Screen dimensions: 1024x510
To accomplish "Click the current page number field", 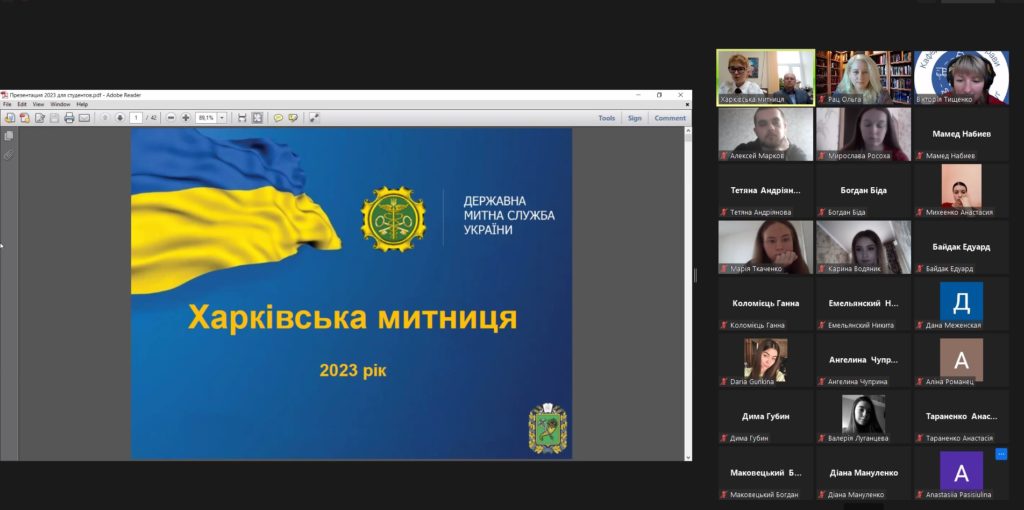I will (136, 118).
